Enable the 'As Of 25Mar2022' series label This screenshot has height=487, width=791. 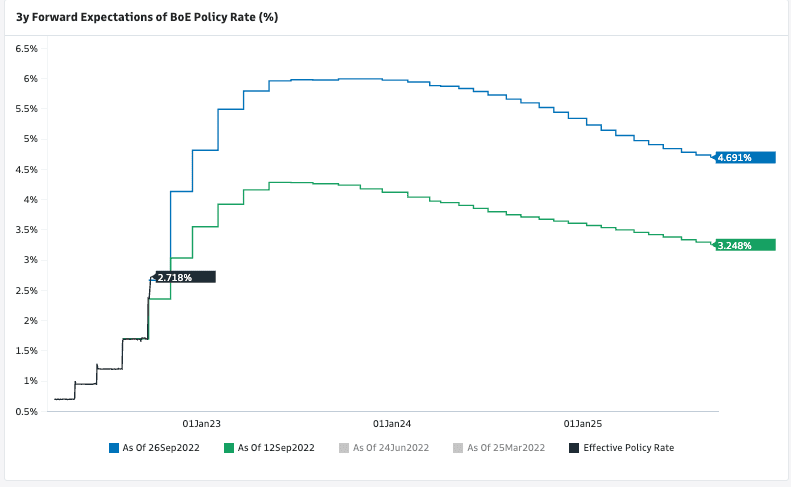(506, 447)
